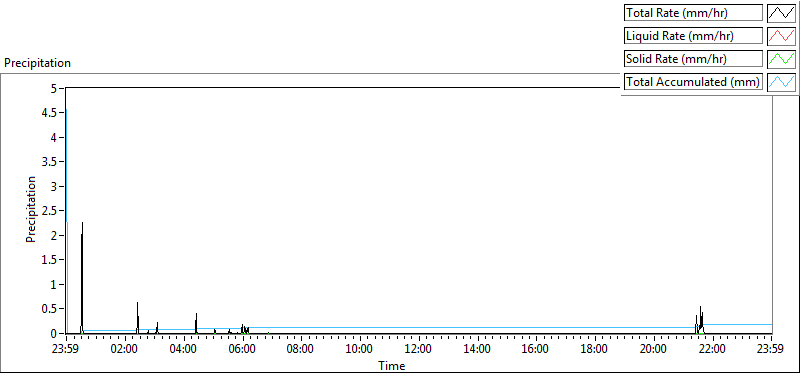Click the Total Accumulated blue line icon
Screen dimensions: 800x373
point(781,82)
